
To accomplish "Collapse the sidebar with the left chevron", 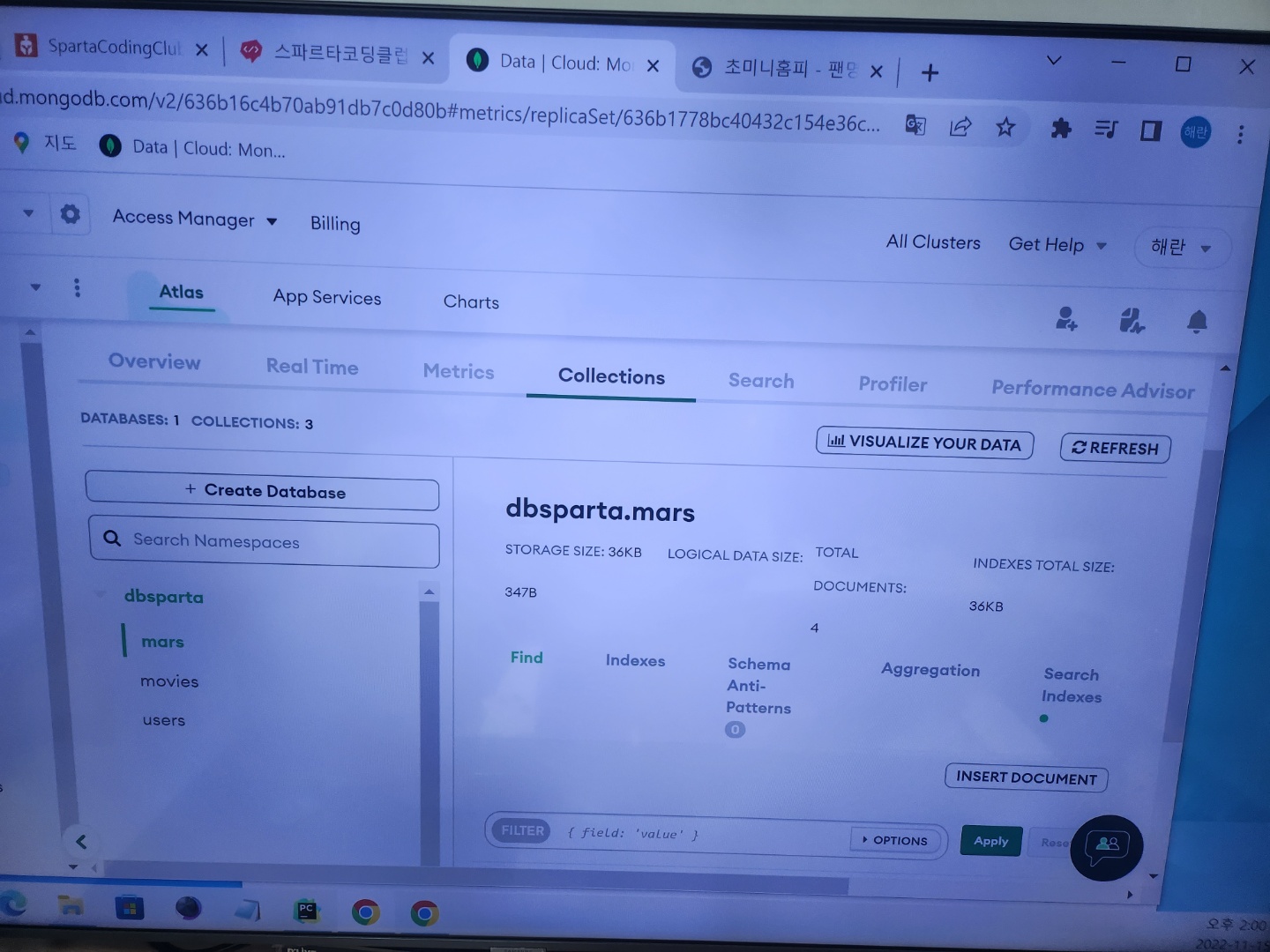I will (x=81, y=841).
